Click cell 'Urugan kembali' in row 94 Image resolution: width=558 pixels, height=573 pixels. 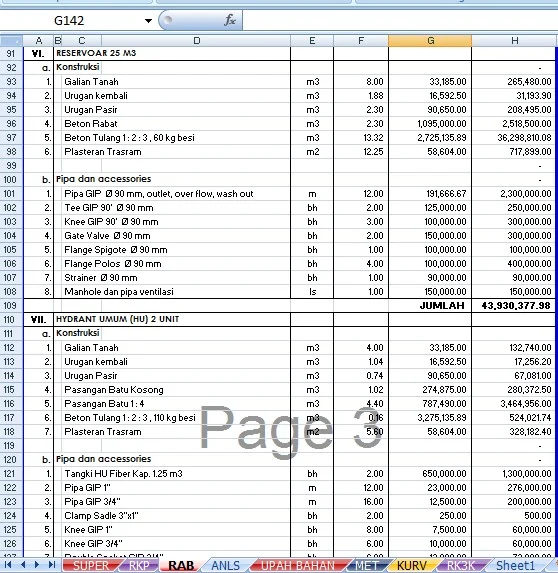(x=96, y=96)
